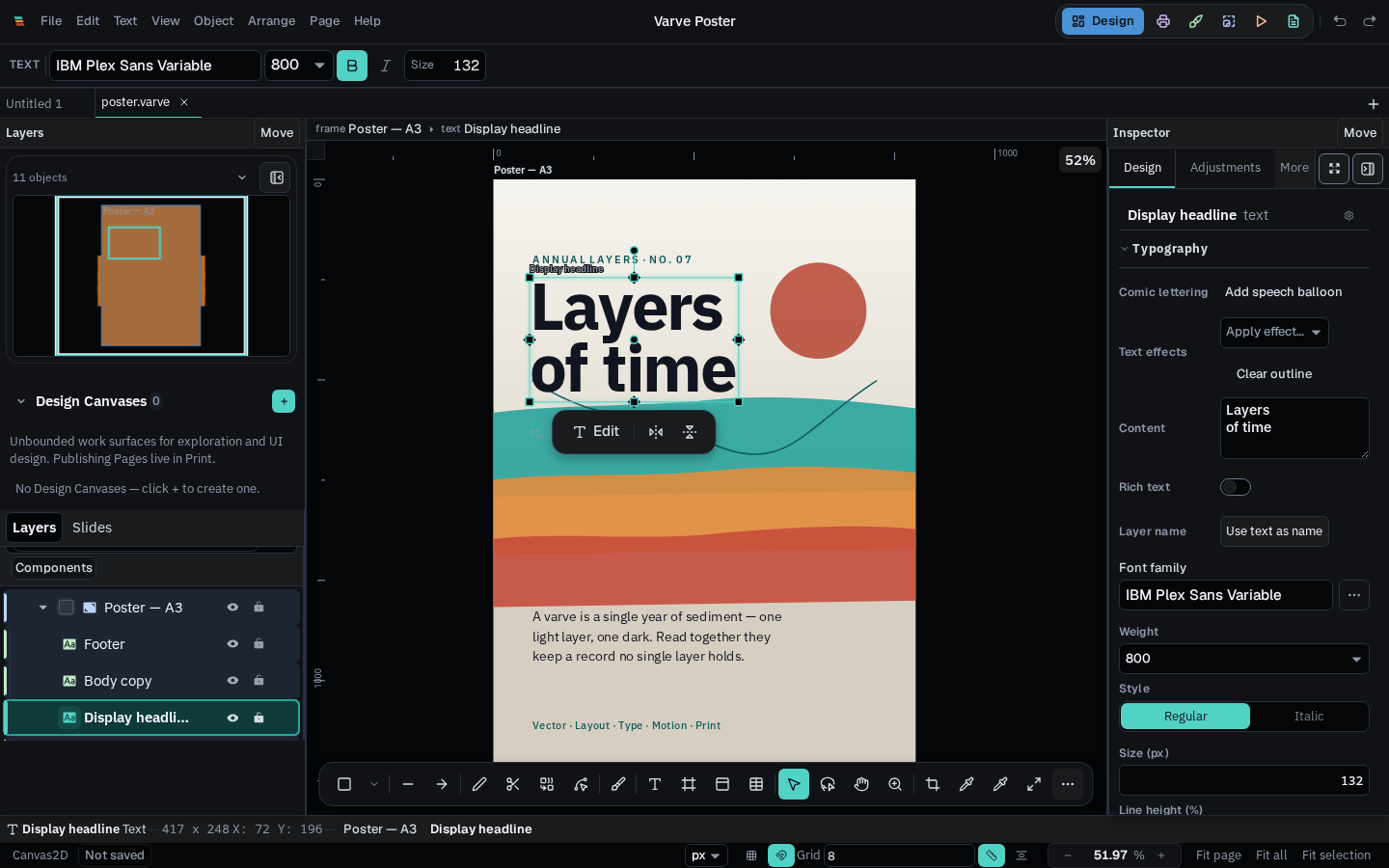Screen dimensions: 1389x868
Task: Choose the crop tool
Action: (x=933, y=784)
